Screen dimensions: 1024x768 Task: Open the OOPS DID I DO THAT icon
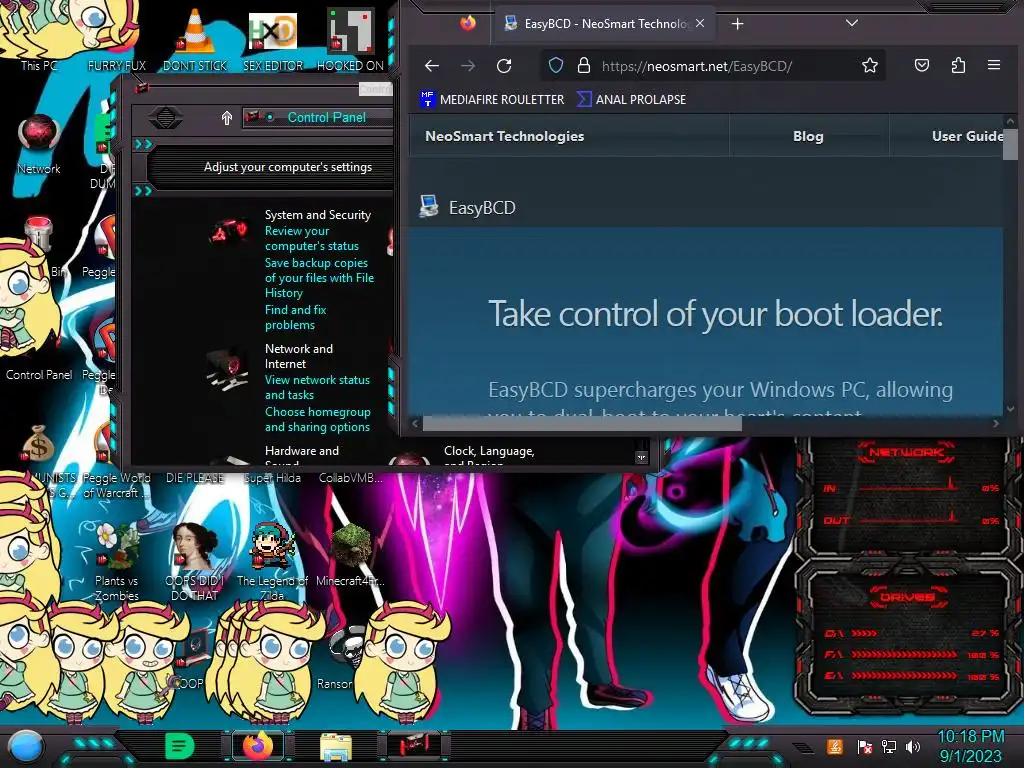pyautogui.click(x=195, y=562)
